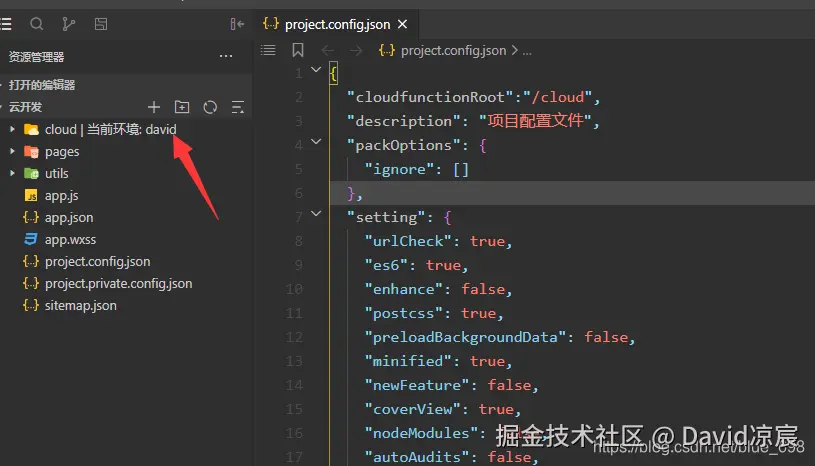Collapse the sidebar panel arrow icon
The image size is (815, 466).
(x=237, y=24)
